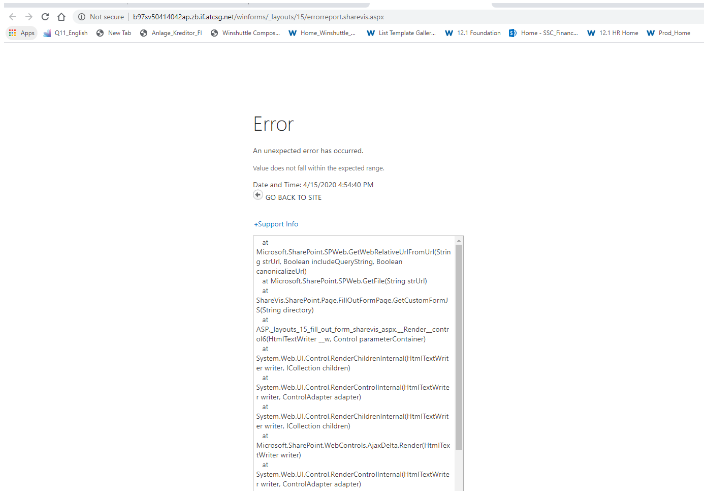
Task: Go to the browser home page
Action: point(62,17)
